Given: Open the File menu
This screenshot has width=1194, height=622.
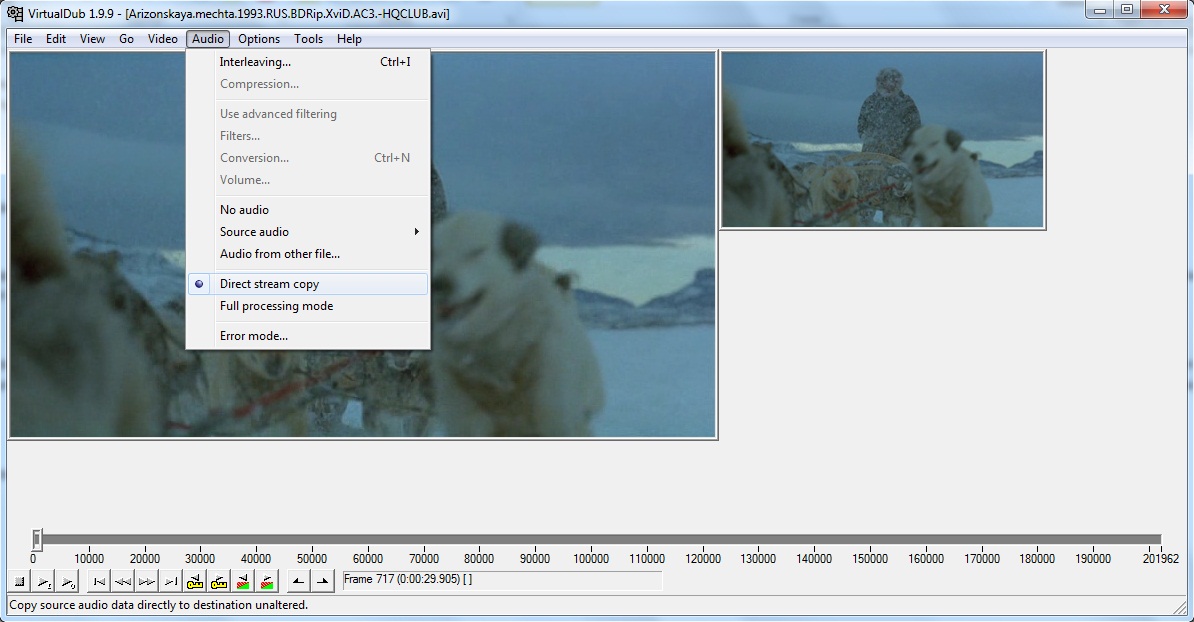Looking at the screenshot, I should pos(23,39).
